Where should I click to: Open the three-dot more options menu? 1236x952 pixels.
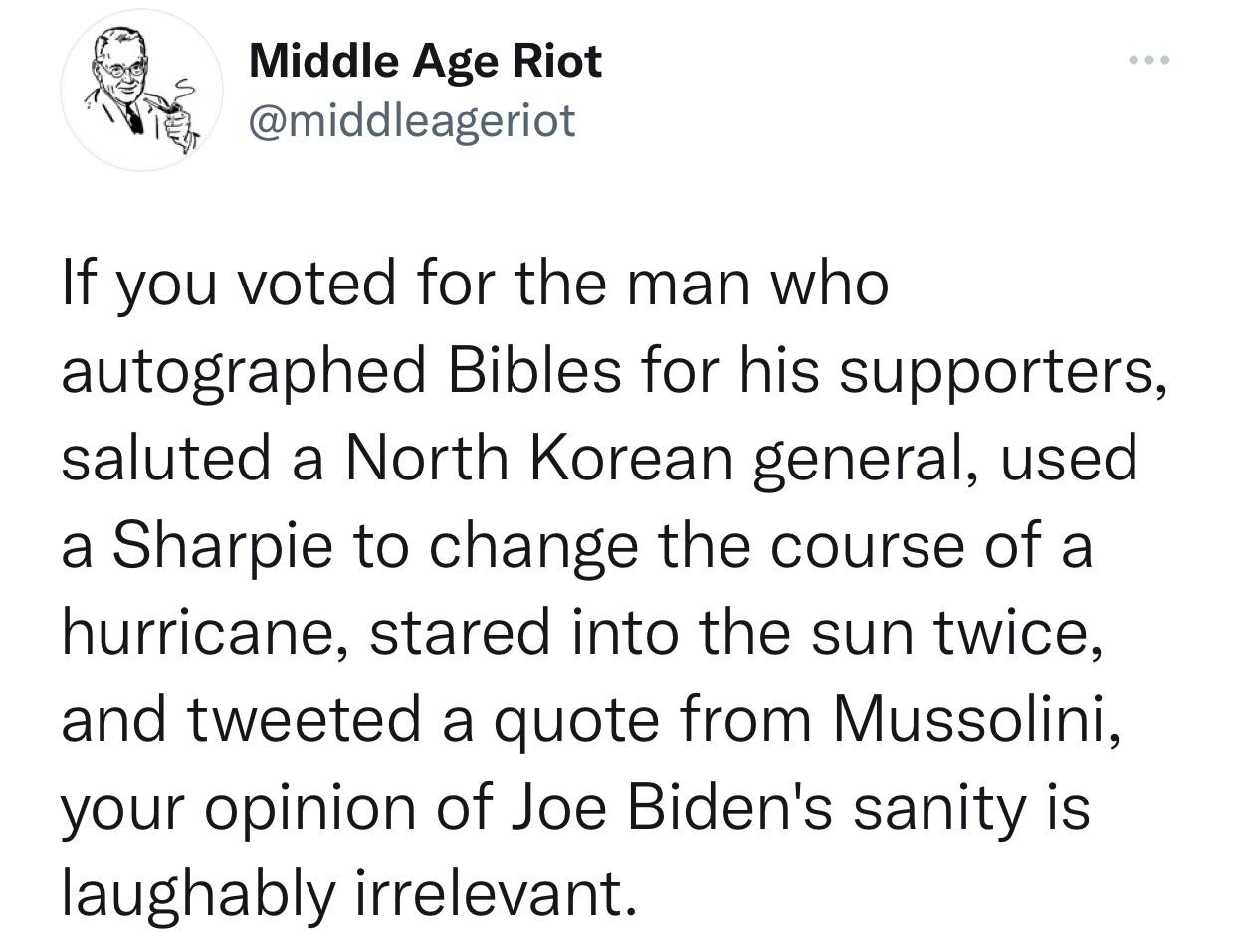1150,61
